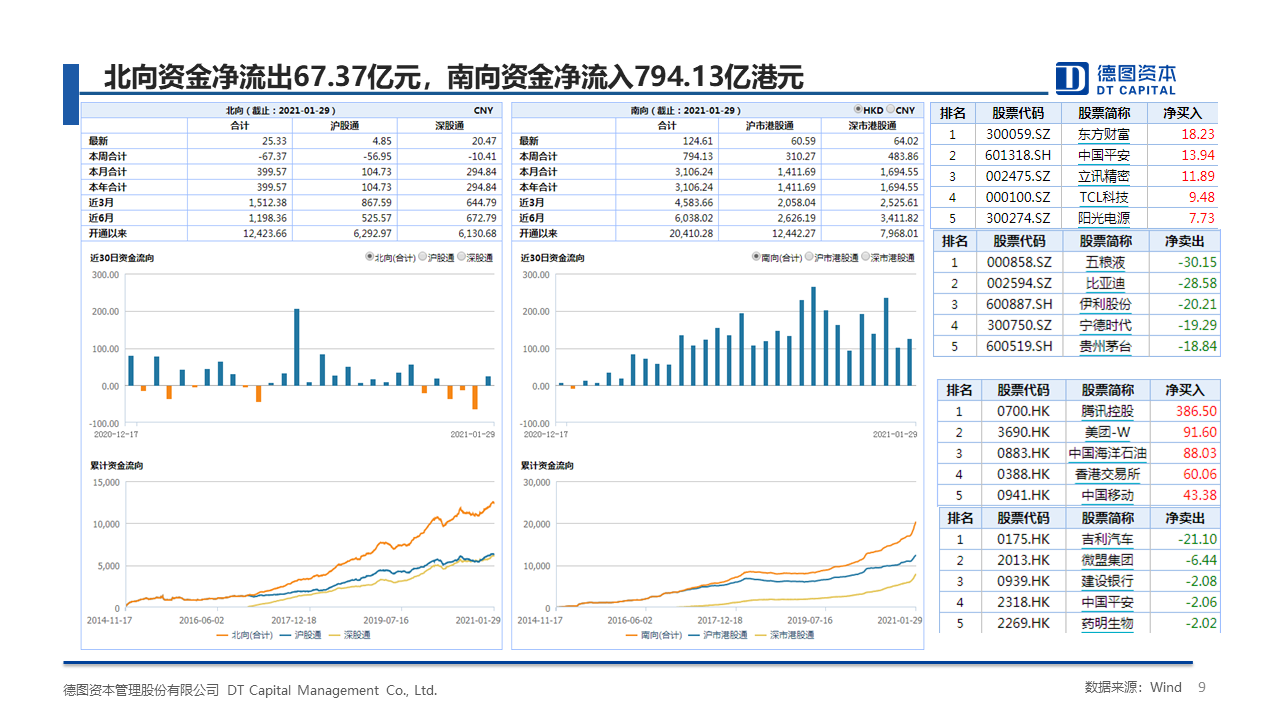Screen dimensions: 1280x720
Task: Click the page number 9
Action: pos(1202,687)
